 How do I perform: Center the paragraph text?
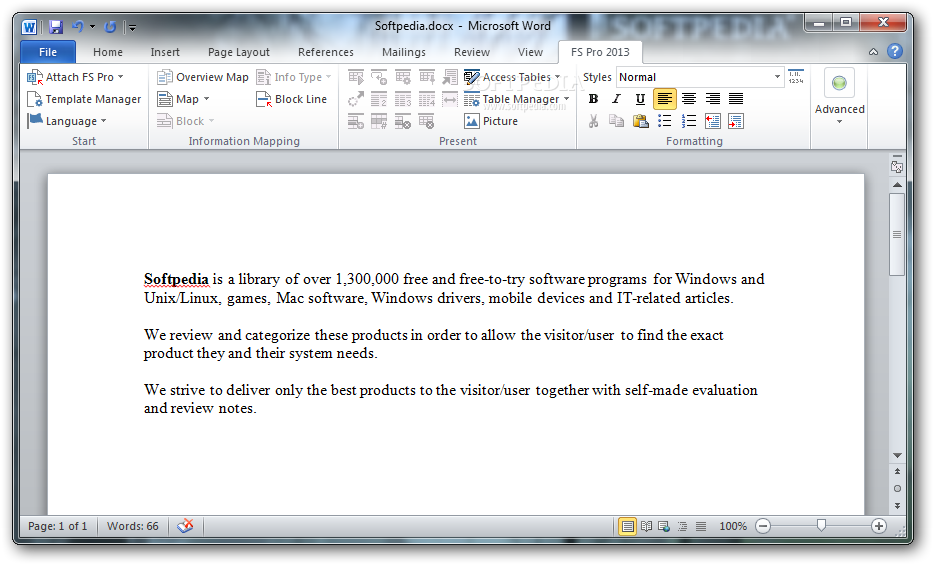click(x=689, y=99)
